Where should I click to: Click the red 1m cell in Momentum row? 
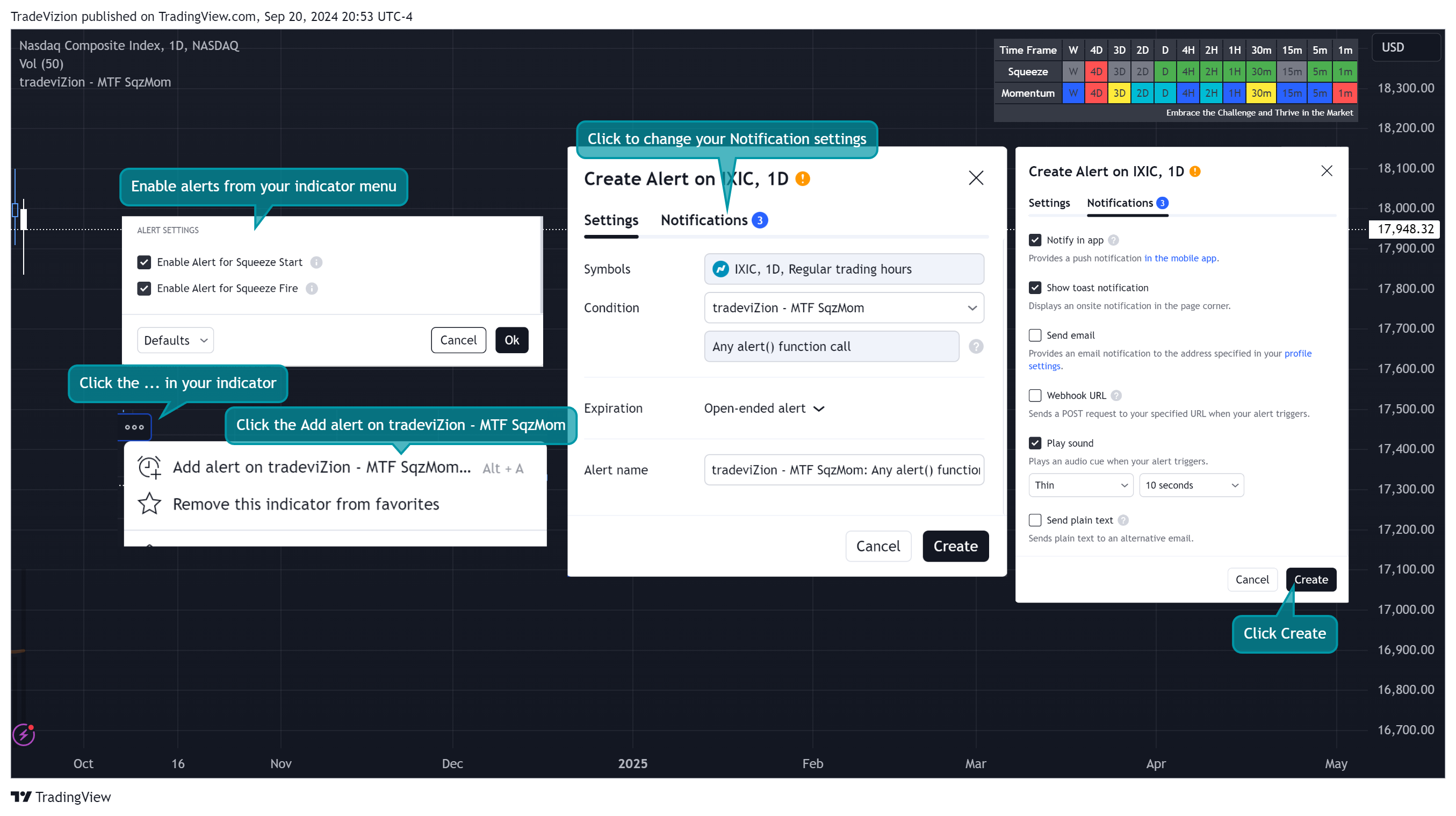click(x=1345, y=94)
